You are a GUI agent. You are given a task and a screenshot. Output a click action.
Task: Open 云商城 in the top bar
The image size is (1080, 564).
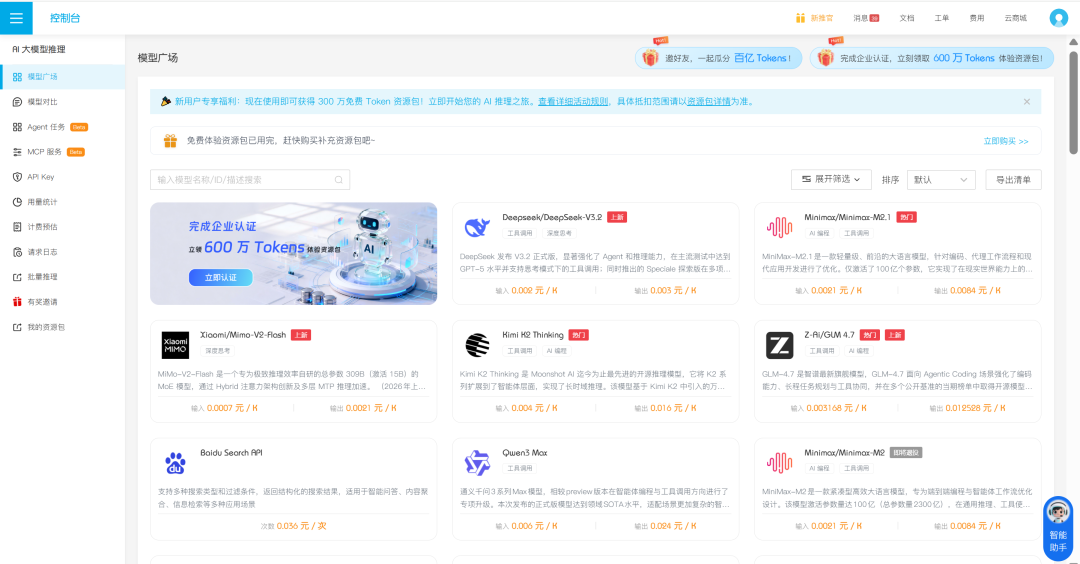[x=1015, y=18]
